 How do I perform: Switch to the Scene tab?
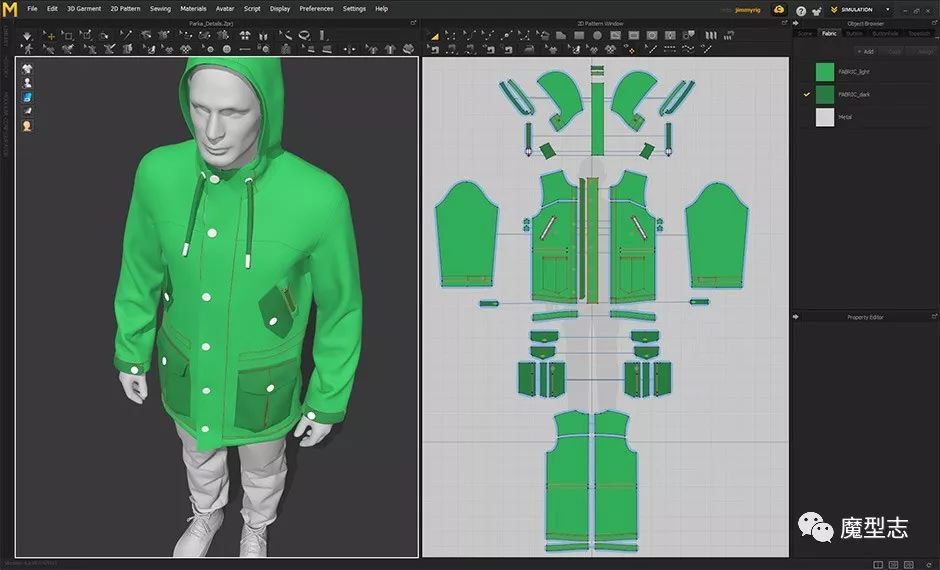805,34
